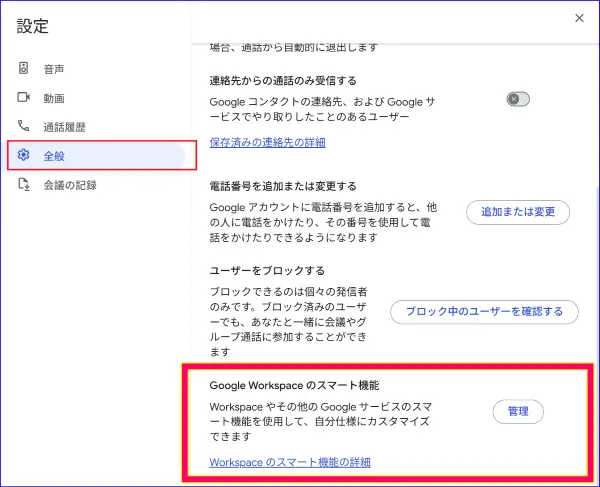Open the 保存済みの連絡先の詳細 link
The width and height of the screenshot is (600, 487).
tap(267, 143)
